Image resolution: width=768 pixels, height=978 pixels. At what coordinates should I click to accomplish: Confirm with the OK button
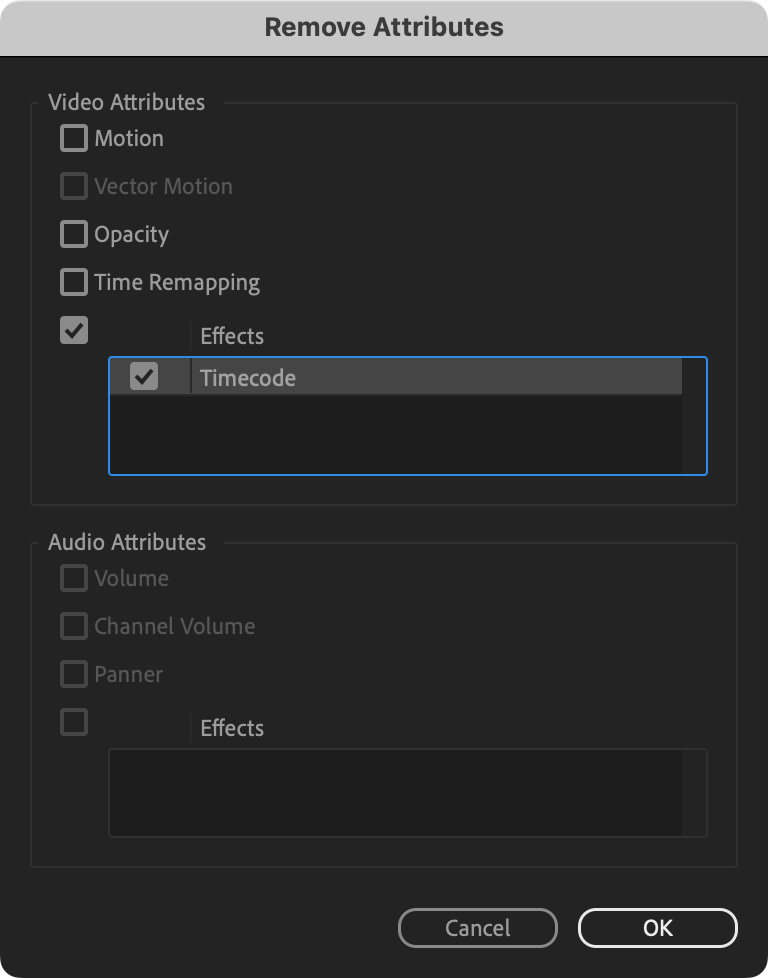(x=657, y=928)
